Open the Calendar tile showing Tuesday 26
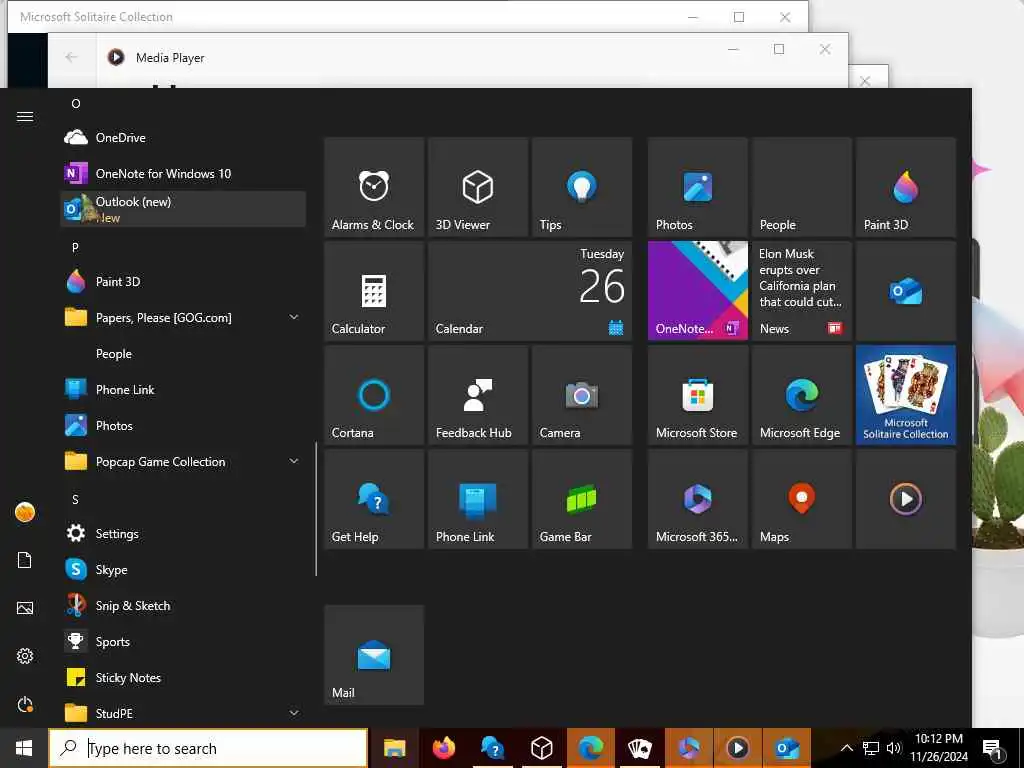Image resolution: width=1024 pixels, height=768 pixels. click(x=530, y=291)
